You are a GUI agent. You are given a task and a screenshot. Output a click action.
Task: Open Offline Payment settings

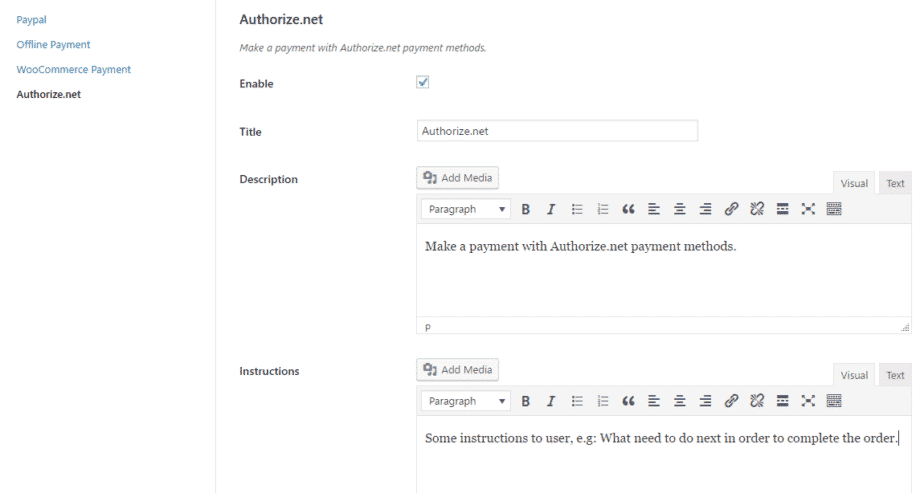(53, 45)
